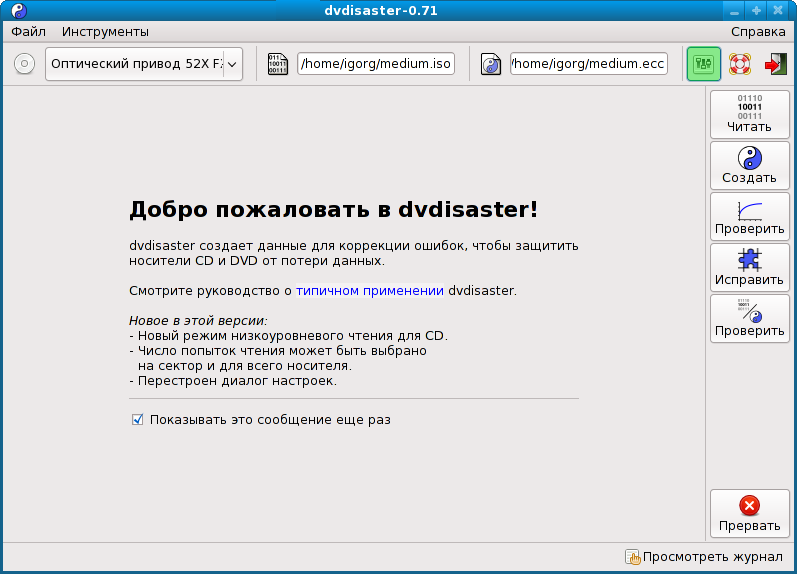Click Проверить scan button with curve icon
The image size is (797, 574).
[749, 217]
